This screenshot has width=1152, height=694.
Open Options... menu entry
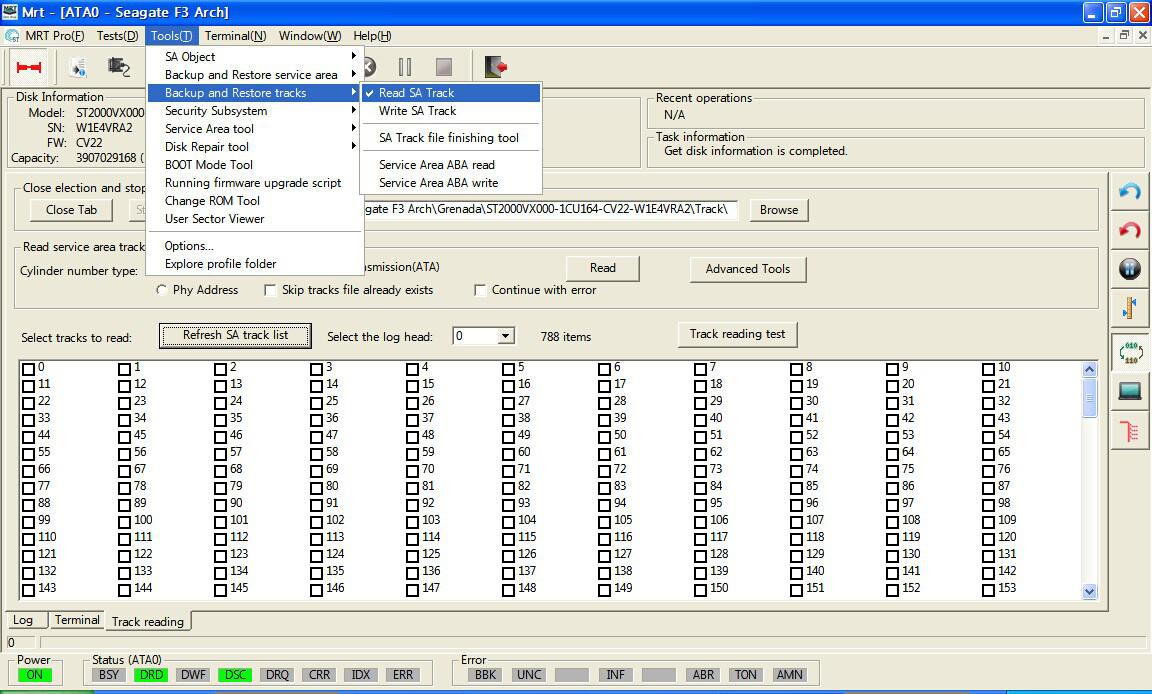(x=254, y=246)
